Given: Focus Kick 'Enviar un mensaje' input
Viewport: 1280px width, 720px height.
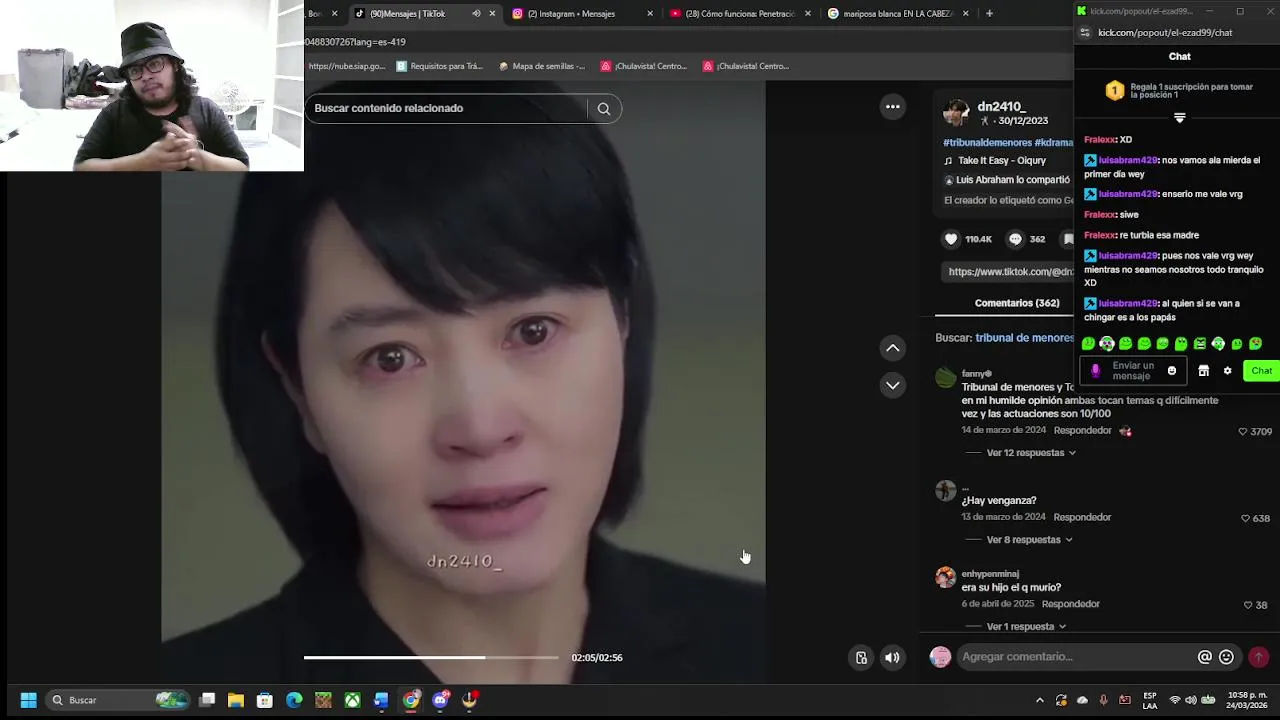Looking at the screenshot, I should pos(1132,371).
